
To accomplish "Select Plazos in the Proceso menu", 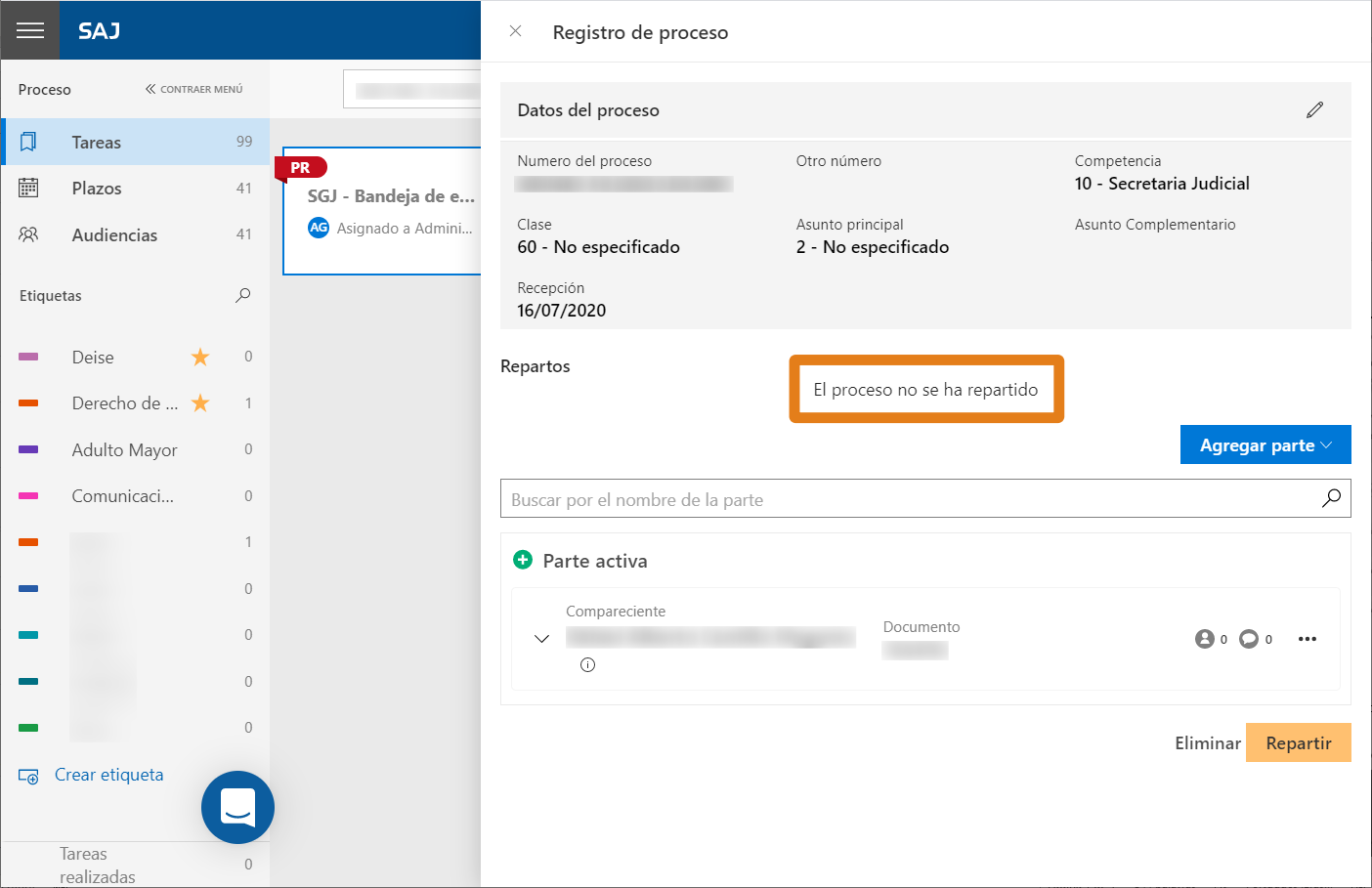I will coord(135,189).
